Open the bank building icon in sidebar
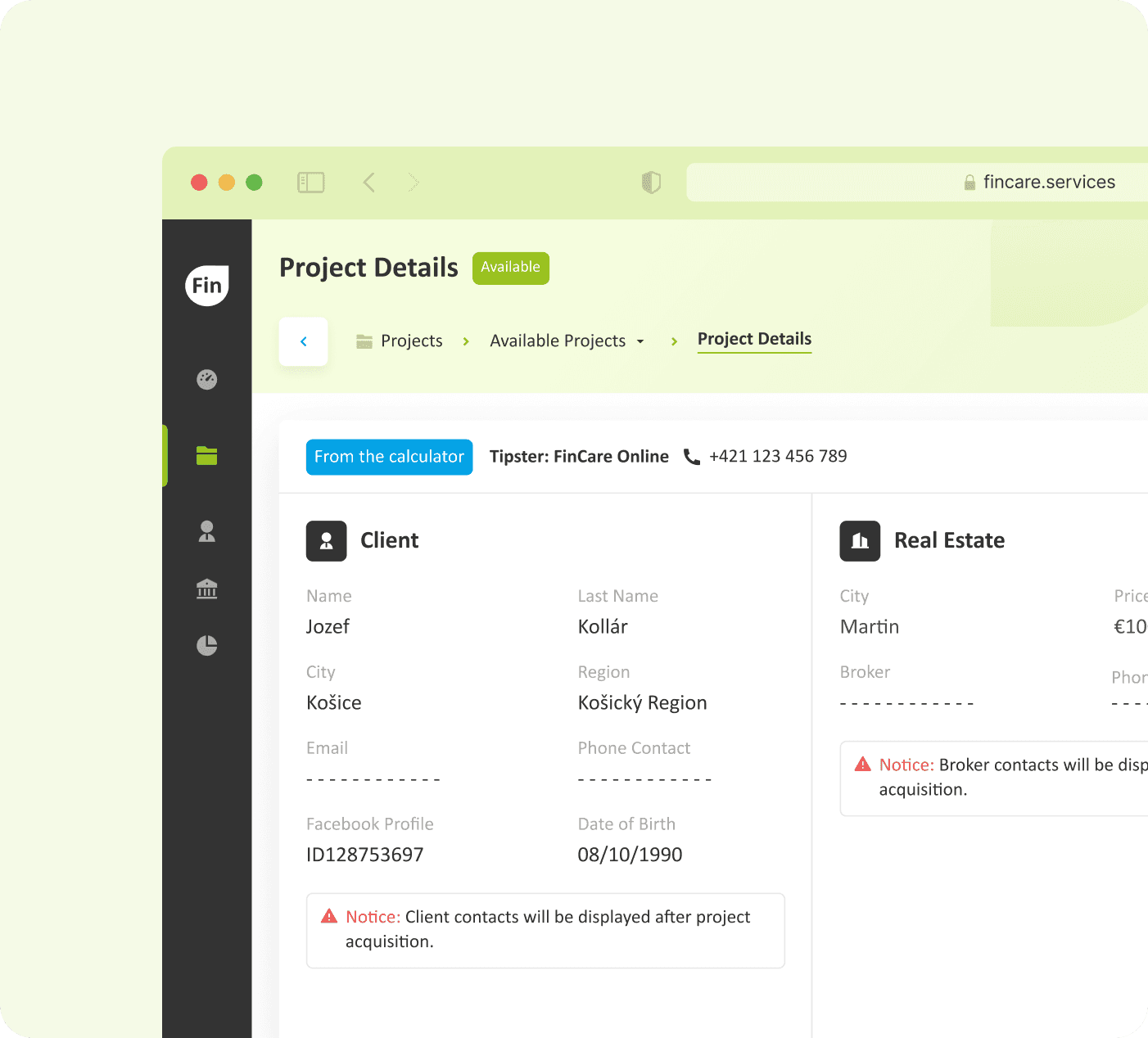Viewport: 1148px width, 1038px height. pos(207,589)
